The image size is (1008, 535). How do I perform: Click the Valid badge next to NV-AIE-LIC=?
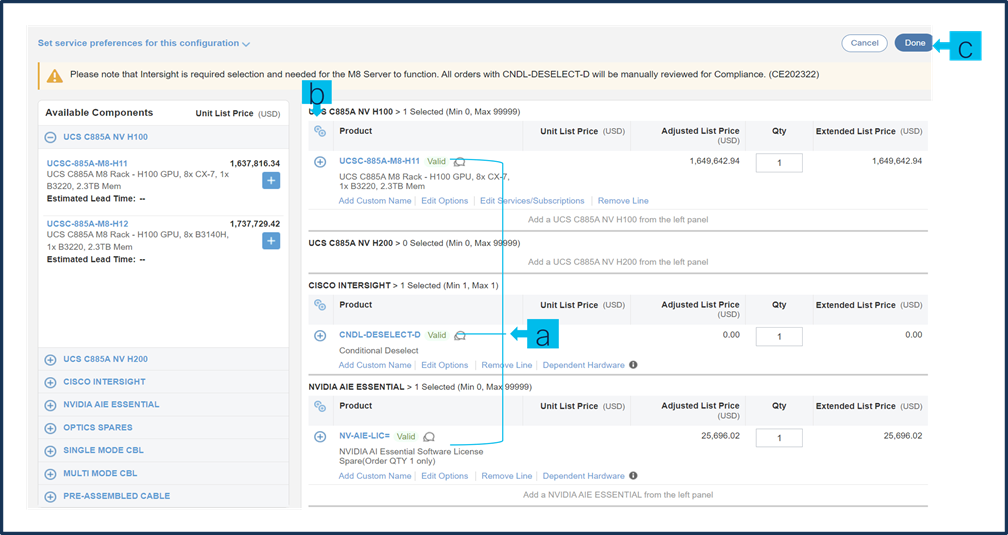pyautogui.click(x=406, y=436)
